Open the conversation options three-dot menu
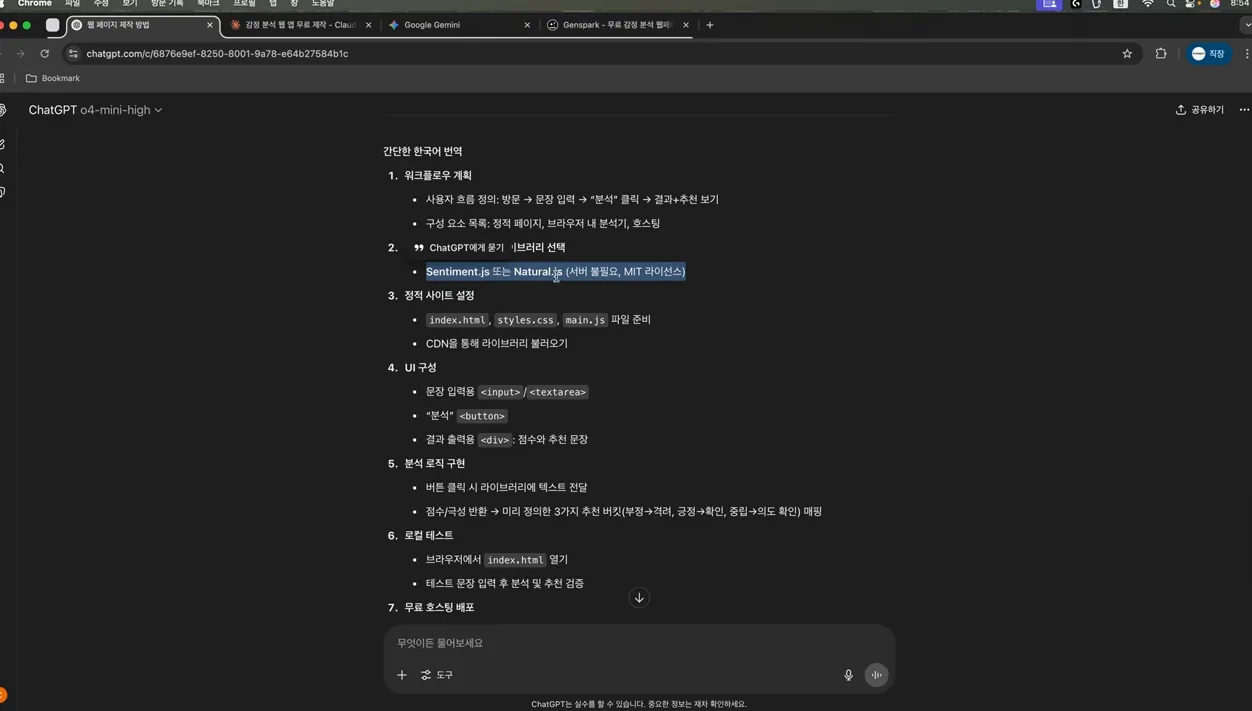The width and height of the screenshot is (1252, 711). [1244, 110]
